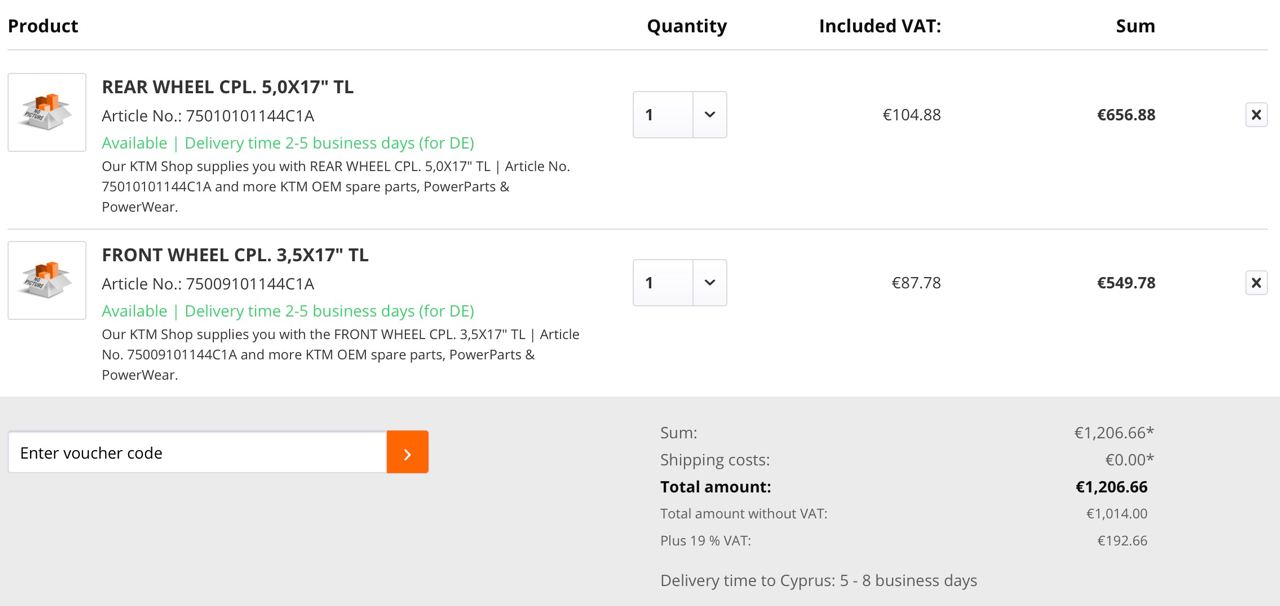Click REAR WHEEL green availability delivery text
The height and width of the screenshot is (606, 1280).
tap(288, 143)
